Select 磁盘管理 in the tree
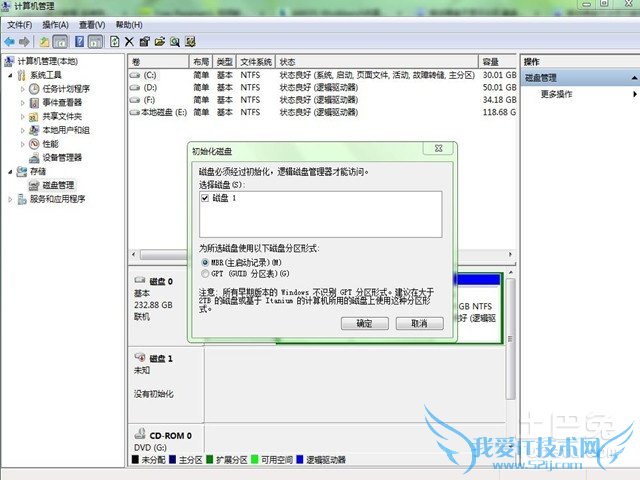640x480 pixels. pyautogui.click(x=58, y=185)
